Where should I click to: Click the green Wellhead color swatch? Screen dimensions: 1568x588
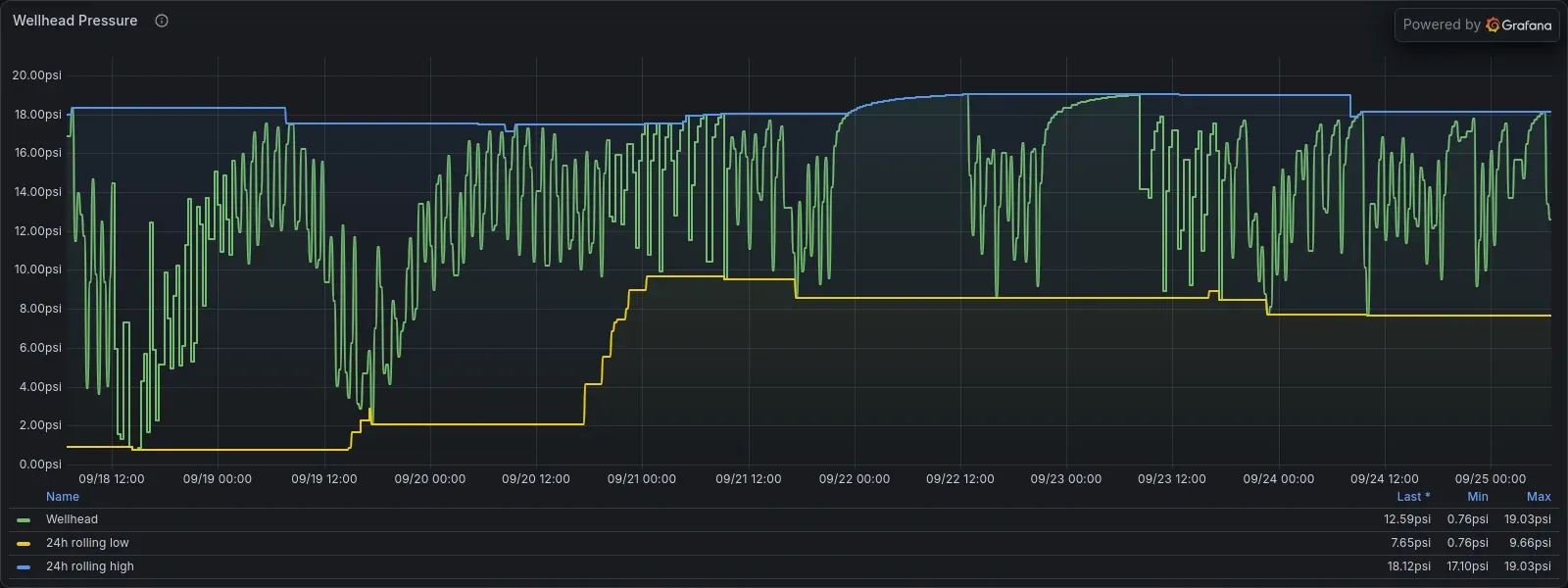(x=24, y=520)
